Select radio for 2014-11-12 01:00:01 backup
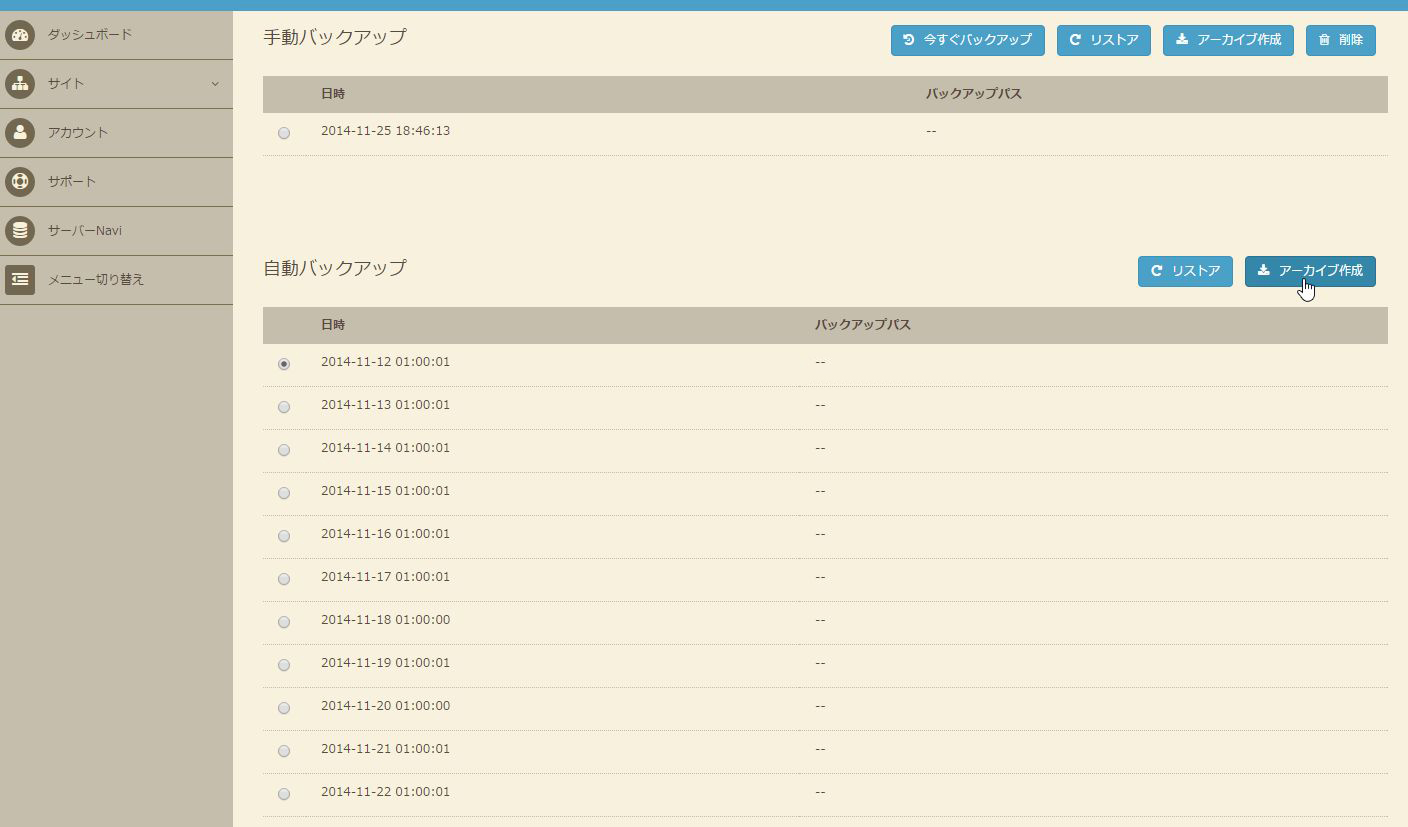Image resolution: width=1408 pixels, height=827 pixels. coord(284,364)
